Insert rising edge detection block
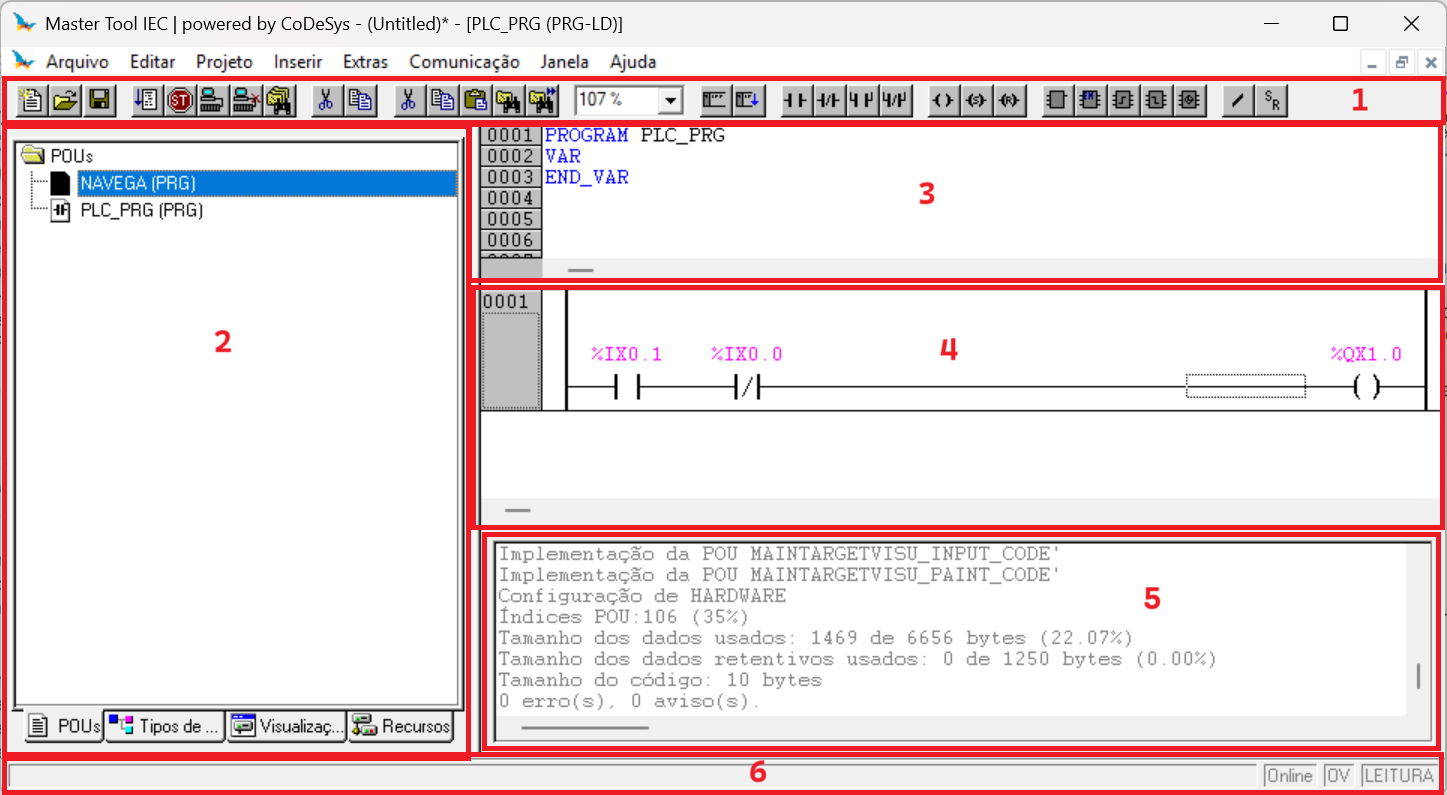Viewport: 1447px width, 795px height. tap(1123, 100)
